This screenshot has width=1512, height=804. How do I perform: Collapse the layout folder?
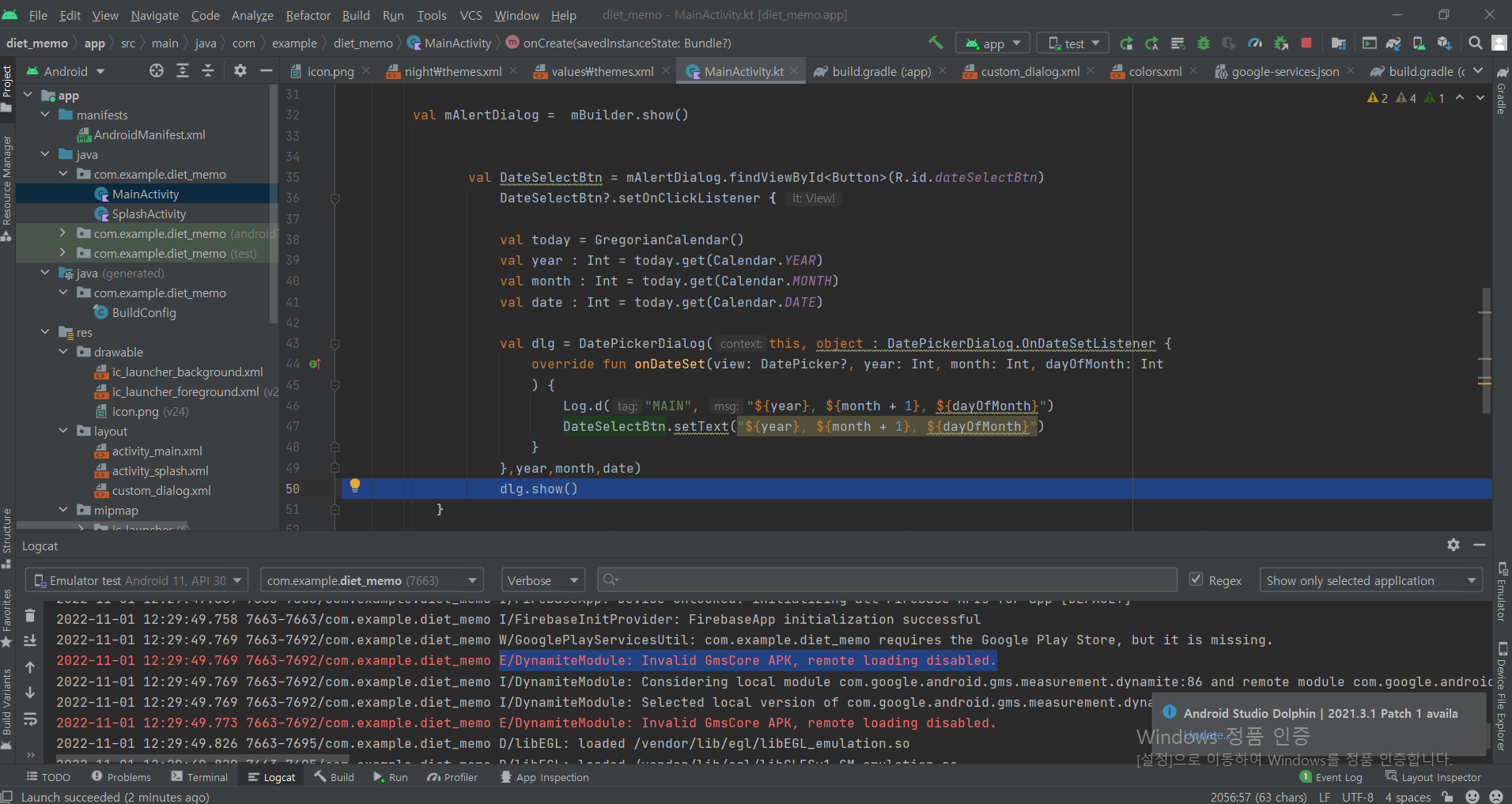[x=63, y=431]
